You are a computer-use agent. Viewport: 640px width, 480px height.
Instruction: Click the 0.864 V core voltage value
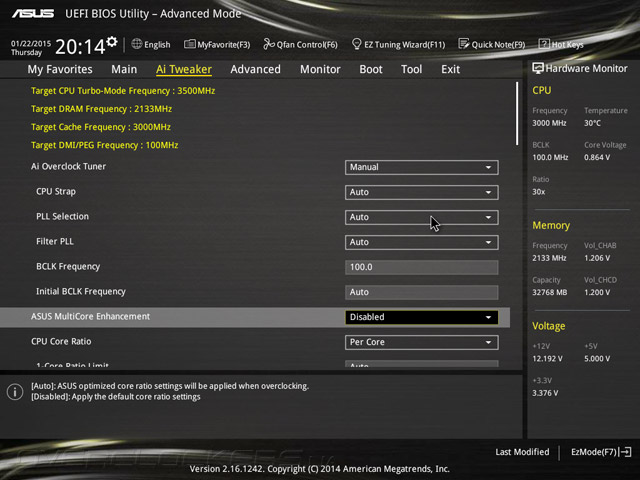click(597, 157)
